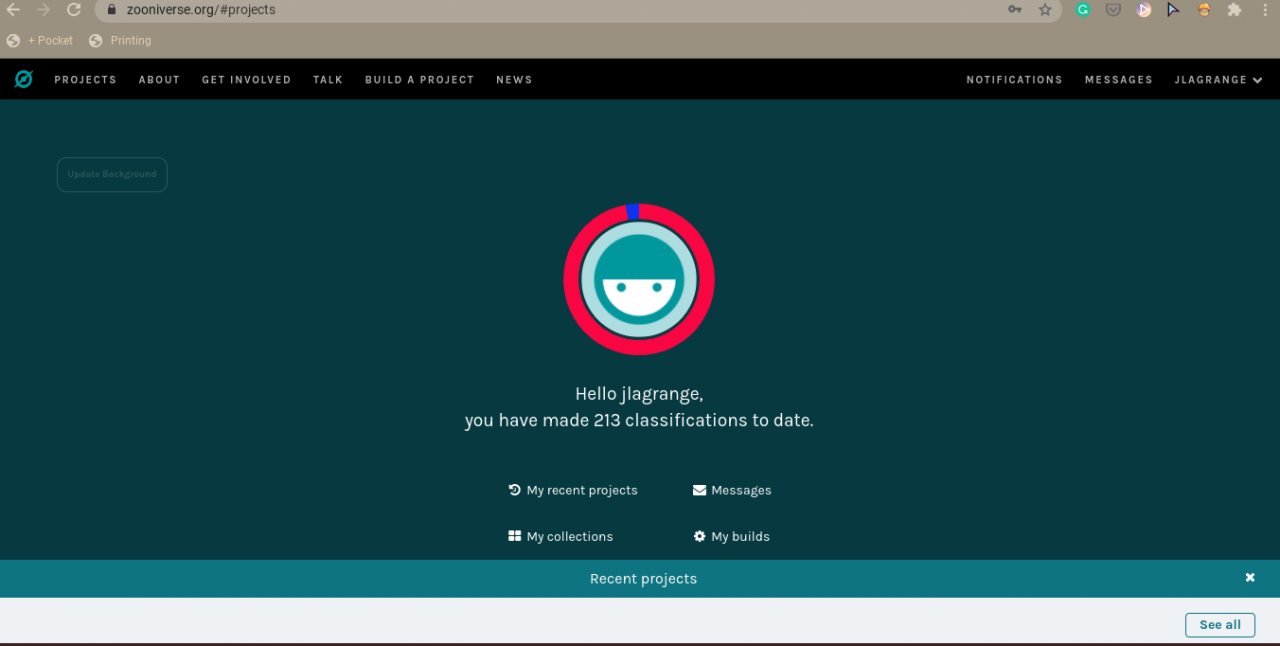Screen dimensions: 1280x646
Task: Expand the JLAGRANGE account dropdown
Action: click(1218, 80)
